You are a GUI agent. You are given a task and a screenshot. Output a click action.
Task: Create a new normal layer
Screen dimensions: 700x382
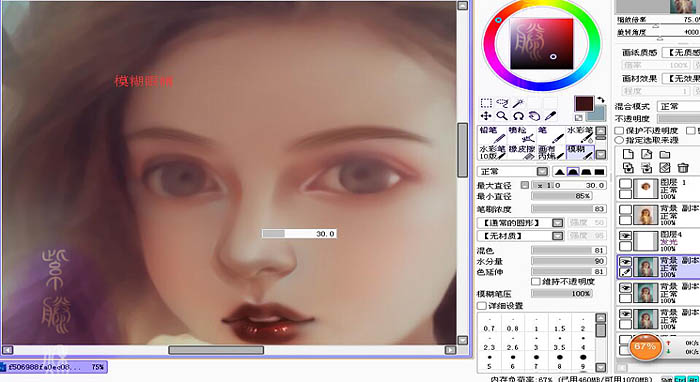click(x=628, y=154)
